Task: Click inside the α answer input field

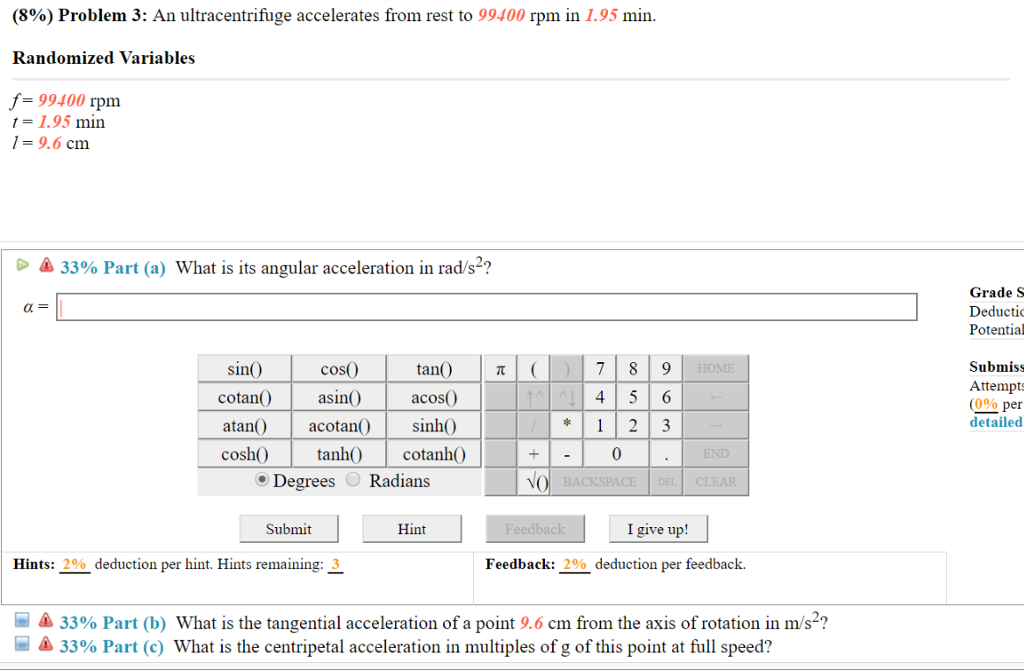Action: pos(487,306)
